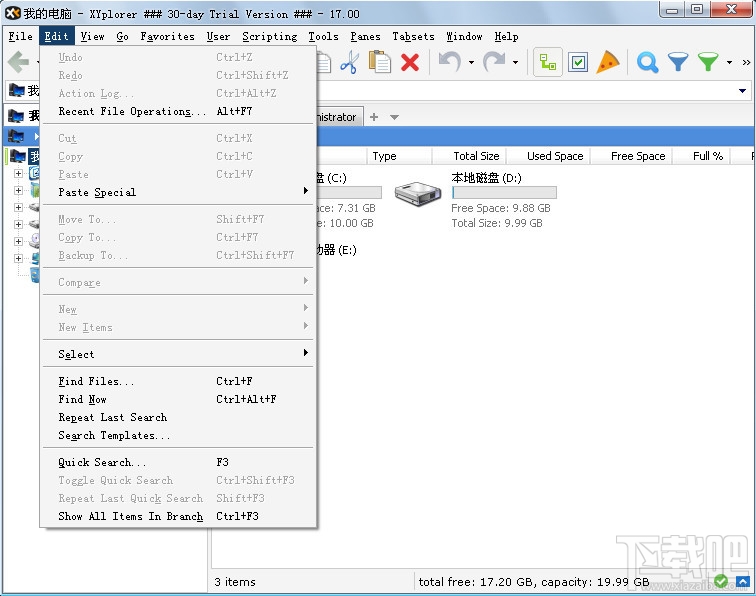Viewport: 756px width, 596px height.
Task: Show more toolbar buttons chevron
Action: (x=746, y=62)
